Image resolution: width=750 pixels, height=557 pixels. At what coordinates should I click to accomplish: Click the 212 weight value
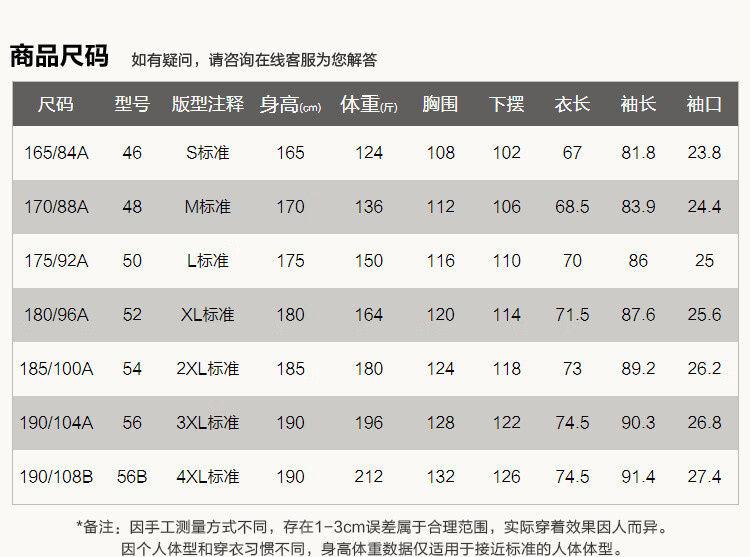tap(368, 477)
